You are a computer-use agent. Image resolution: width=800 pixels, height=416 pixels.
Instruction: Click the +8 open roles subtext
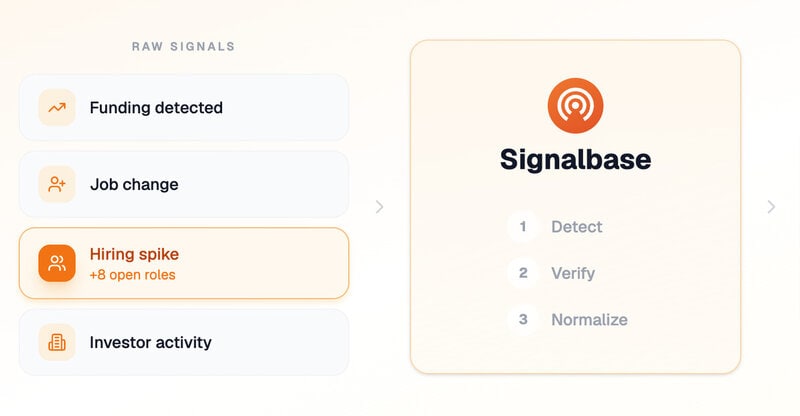[x=133, y=275]
